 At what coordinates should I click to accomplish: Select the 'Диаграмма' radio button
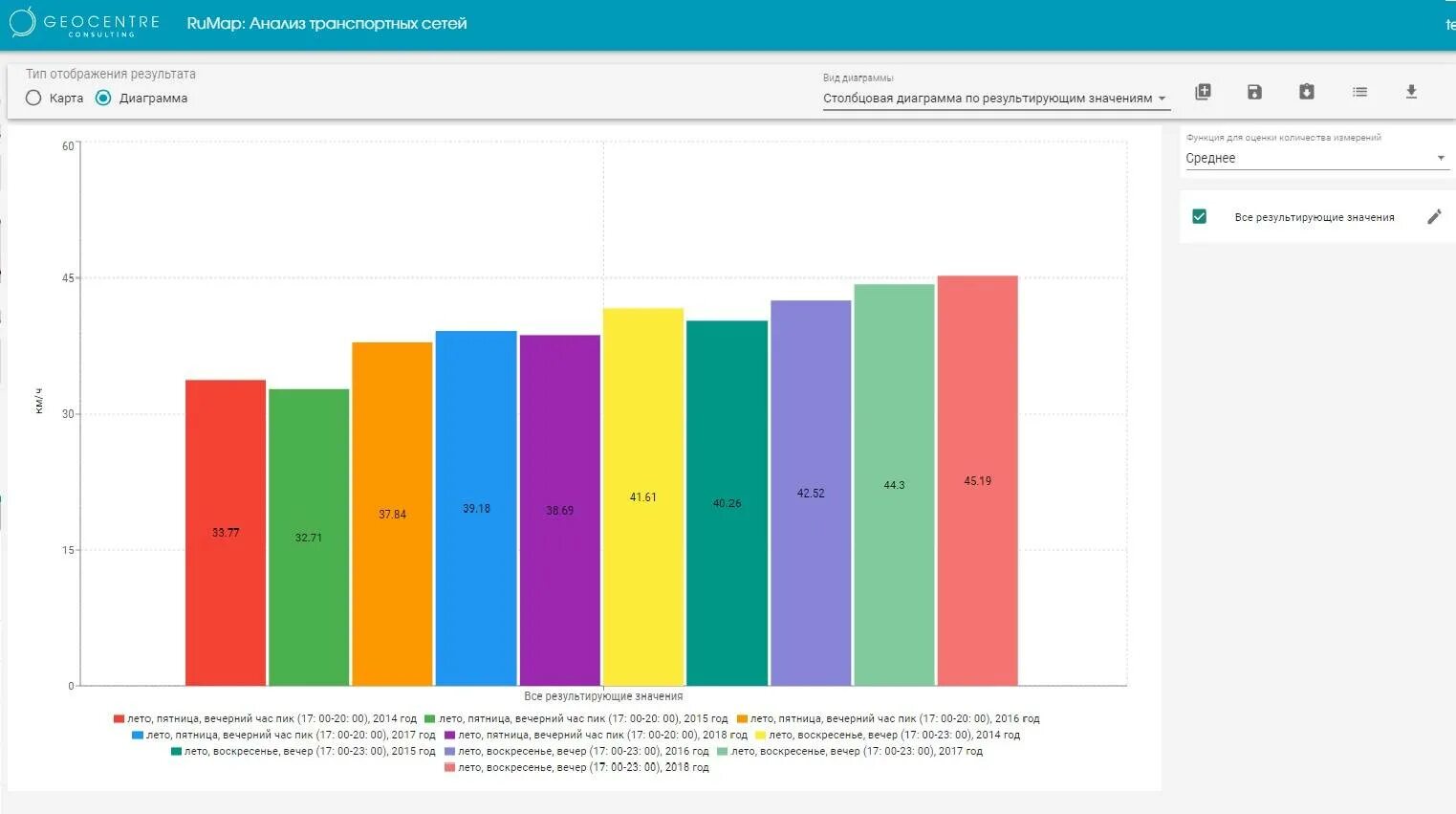(x=103, y=98)
